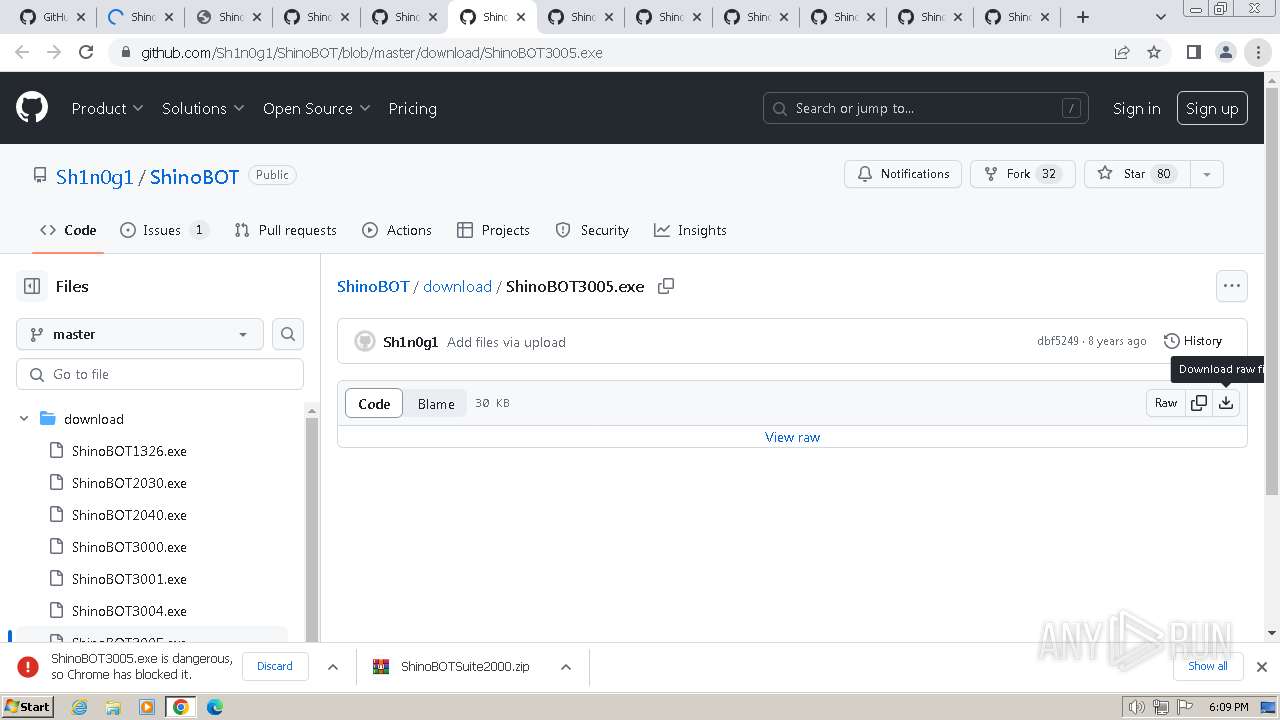Click Show all downloads
The height and width of the screenshot is (720, 1280).
(1208, 666)
